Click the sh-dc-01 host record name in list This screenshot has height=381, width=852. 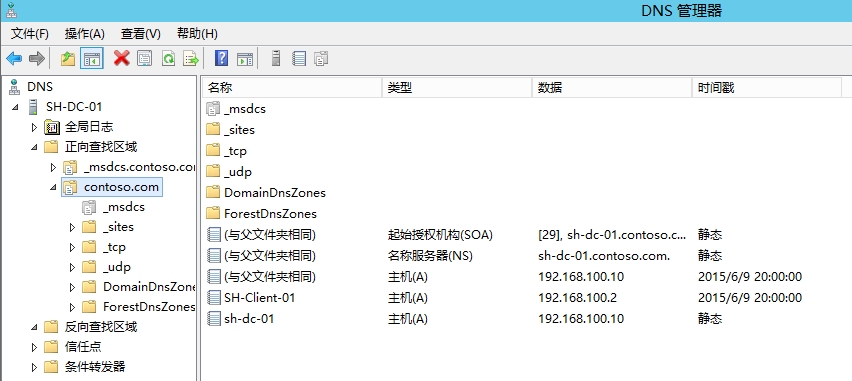(249, 318)
